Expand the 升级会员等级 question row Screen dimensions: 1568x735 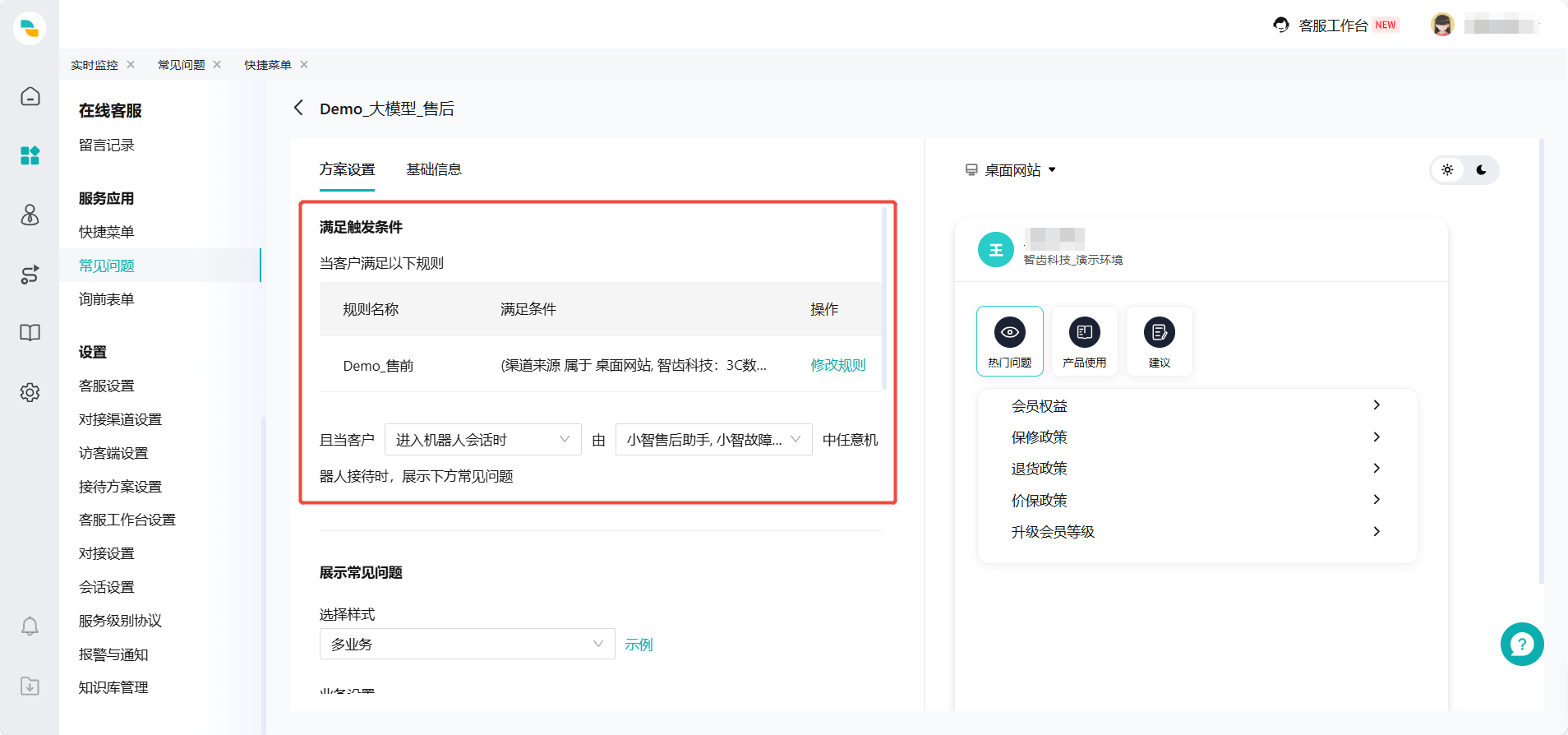(x=1197, y=531)
